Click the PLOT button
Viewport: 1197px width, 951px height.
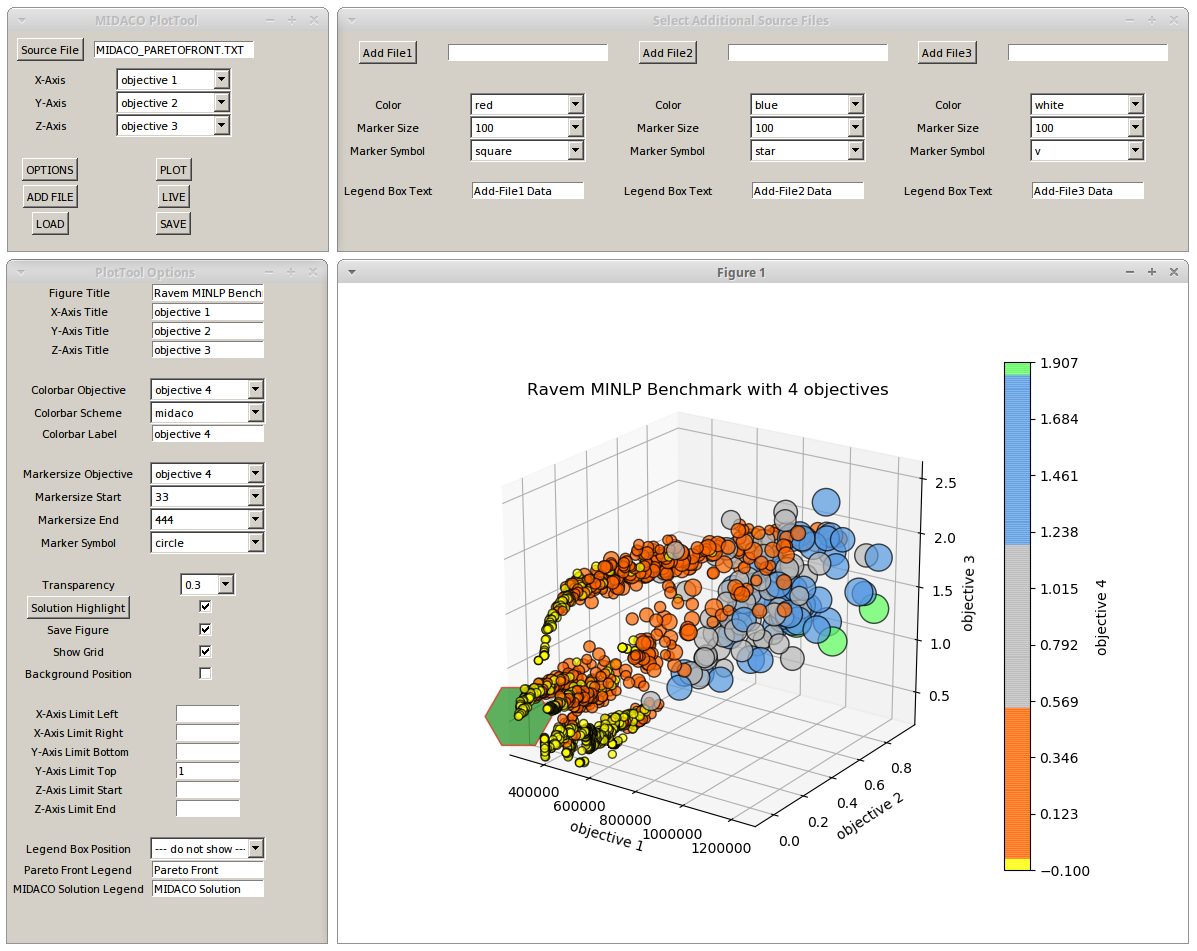pyautogui.click(x=173, y=170)
